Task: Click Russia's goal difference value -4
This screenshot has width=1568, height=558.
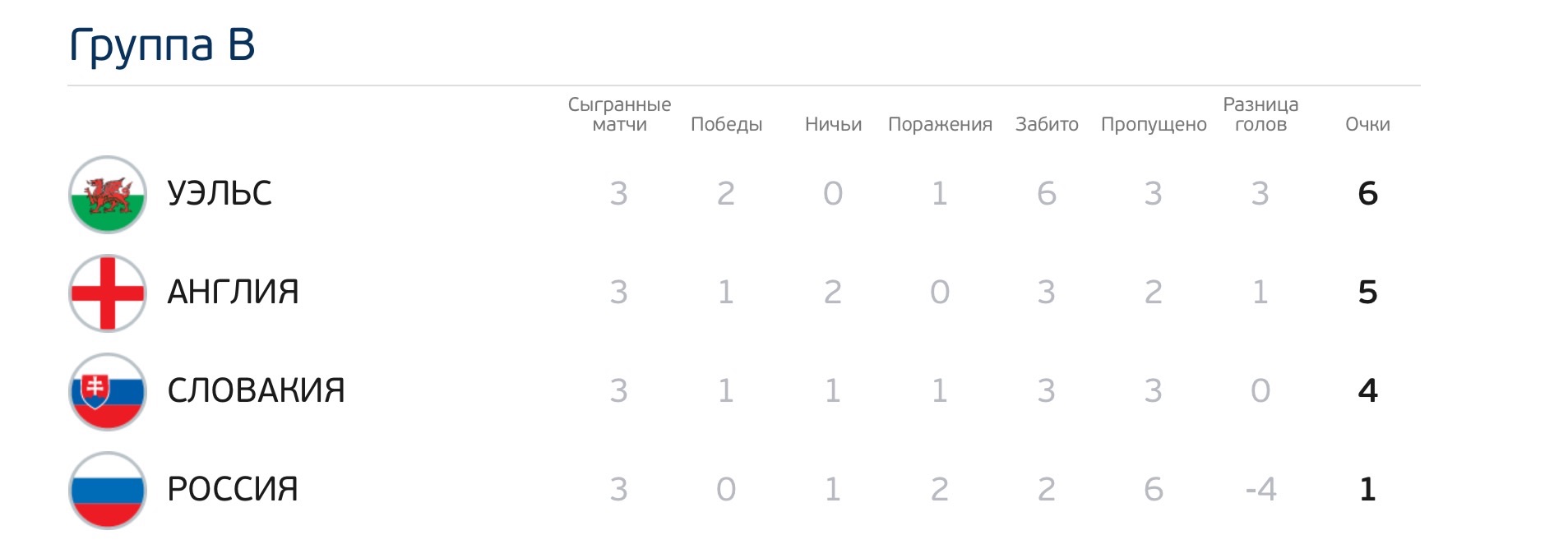Action: coord(1260,490)
